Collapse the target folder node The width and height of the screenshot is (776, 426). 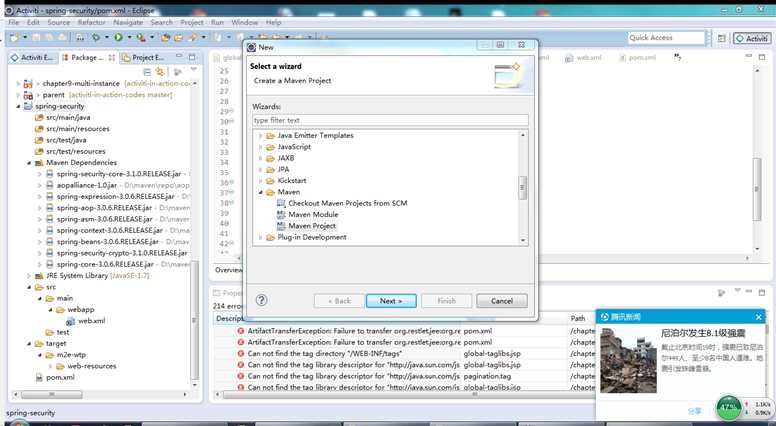[x=29, y=343]
